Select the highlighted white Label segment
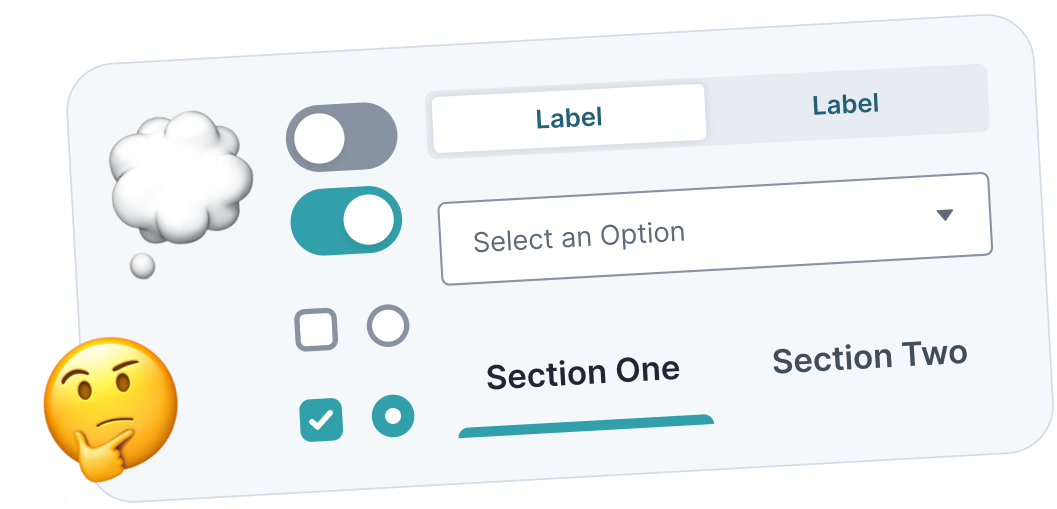Viewport: 1057px width, 509px height. (569, 118)
